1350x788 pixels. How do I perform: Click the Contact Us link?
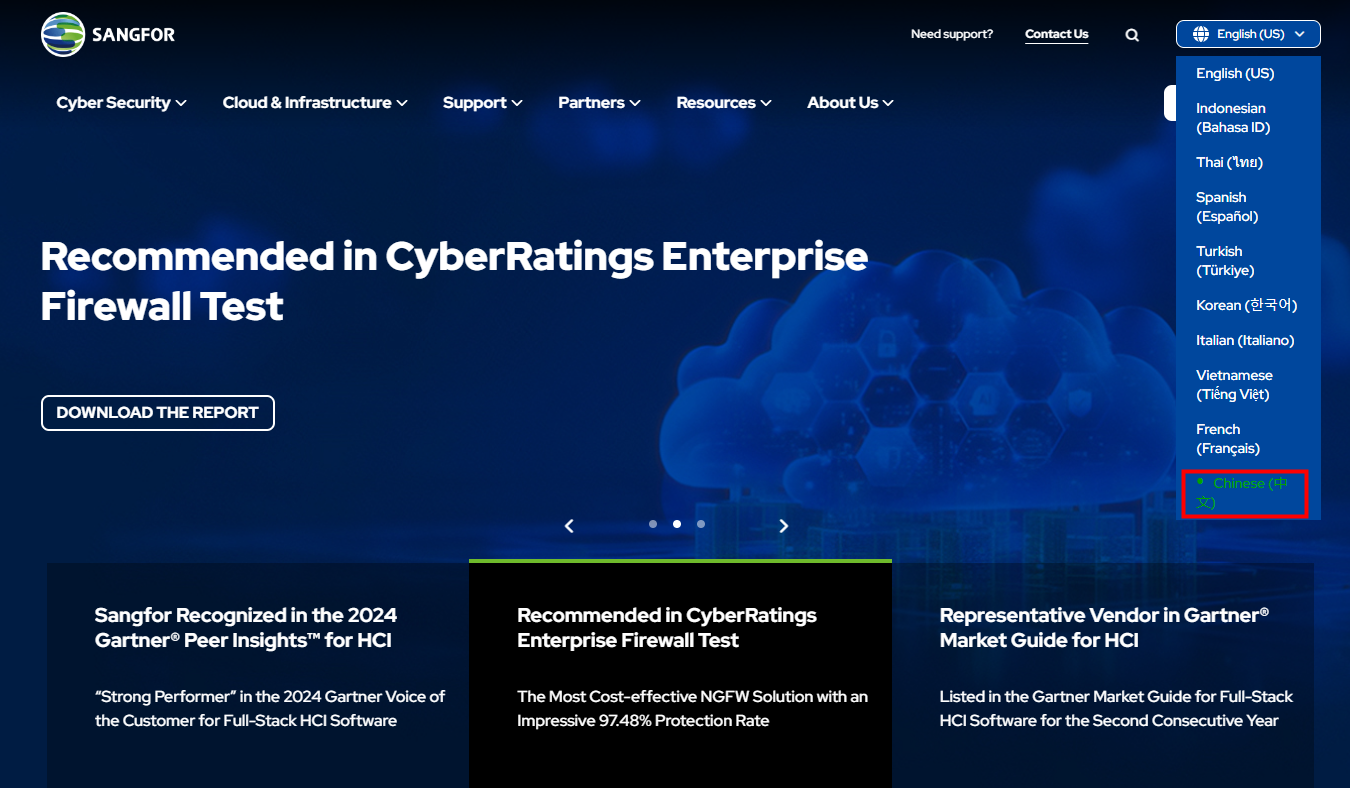1056,34
